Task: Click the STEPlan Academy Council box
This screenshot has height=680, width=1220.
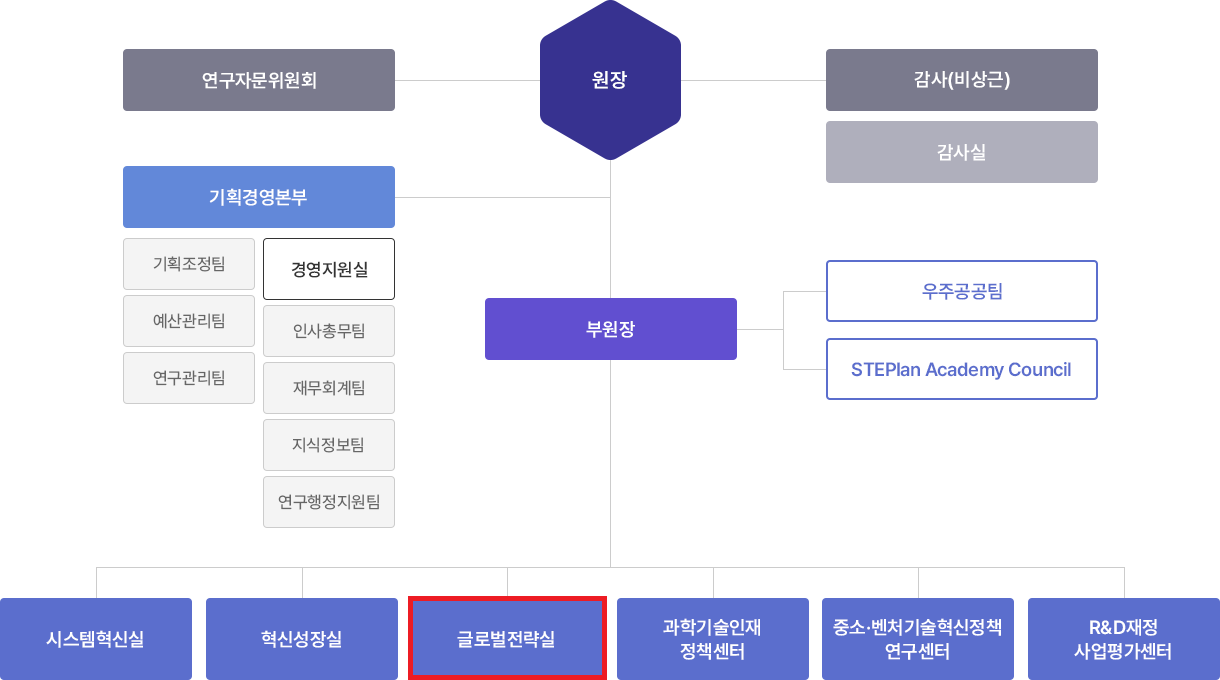Action: pos(962,369)
